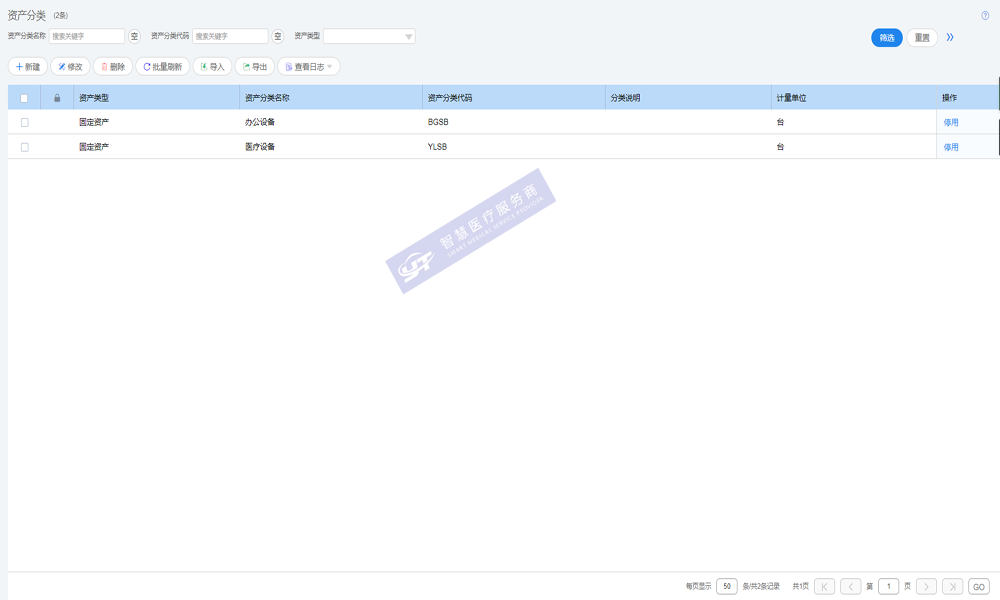Expand the 查看日志 dropdown menu

tap(309, 67)
